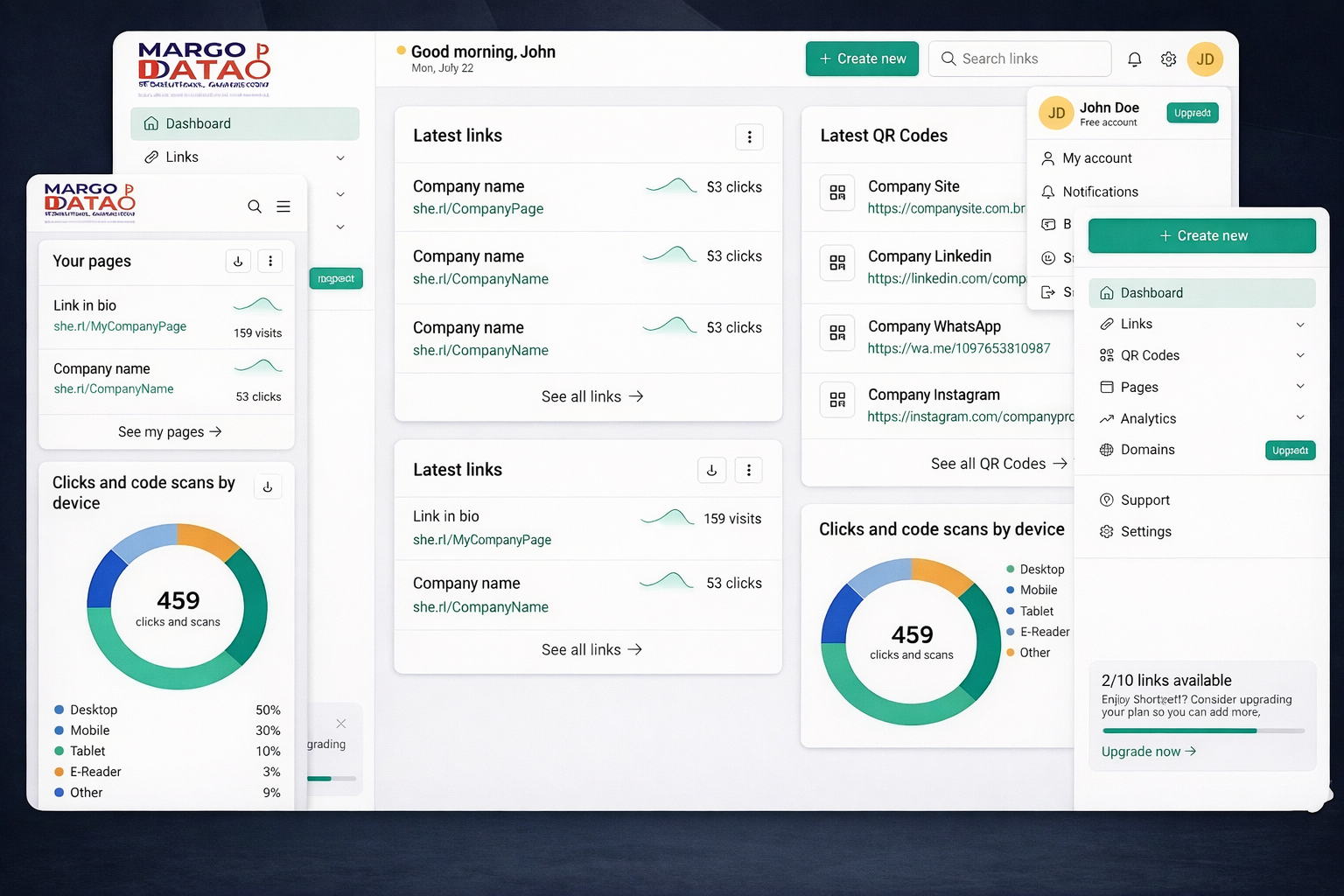Viewport: 1344px width, 896px height.
Task: Open the mobile hamburger menu
Action: tap(283, 206)
